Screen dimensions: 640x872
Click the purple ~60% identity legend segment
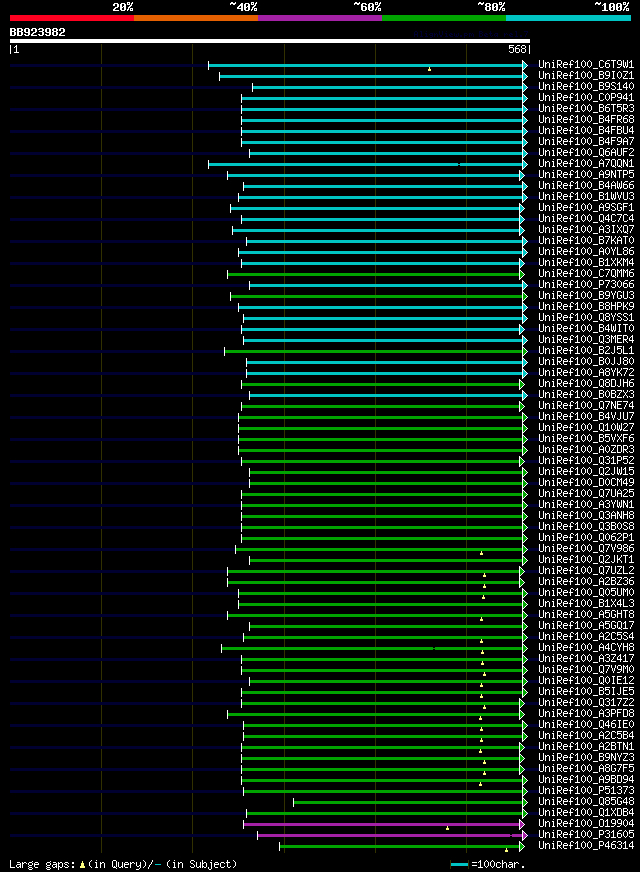pyautogui.click(x=320, y=18)
